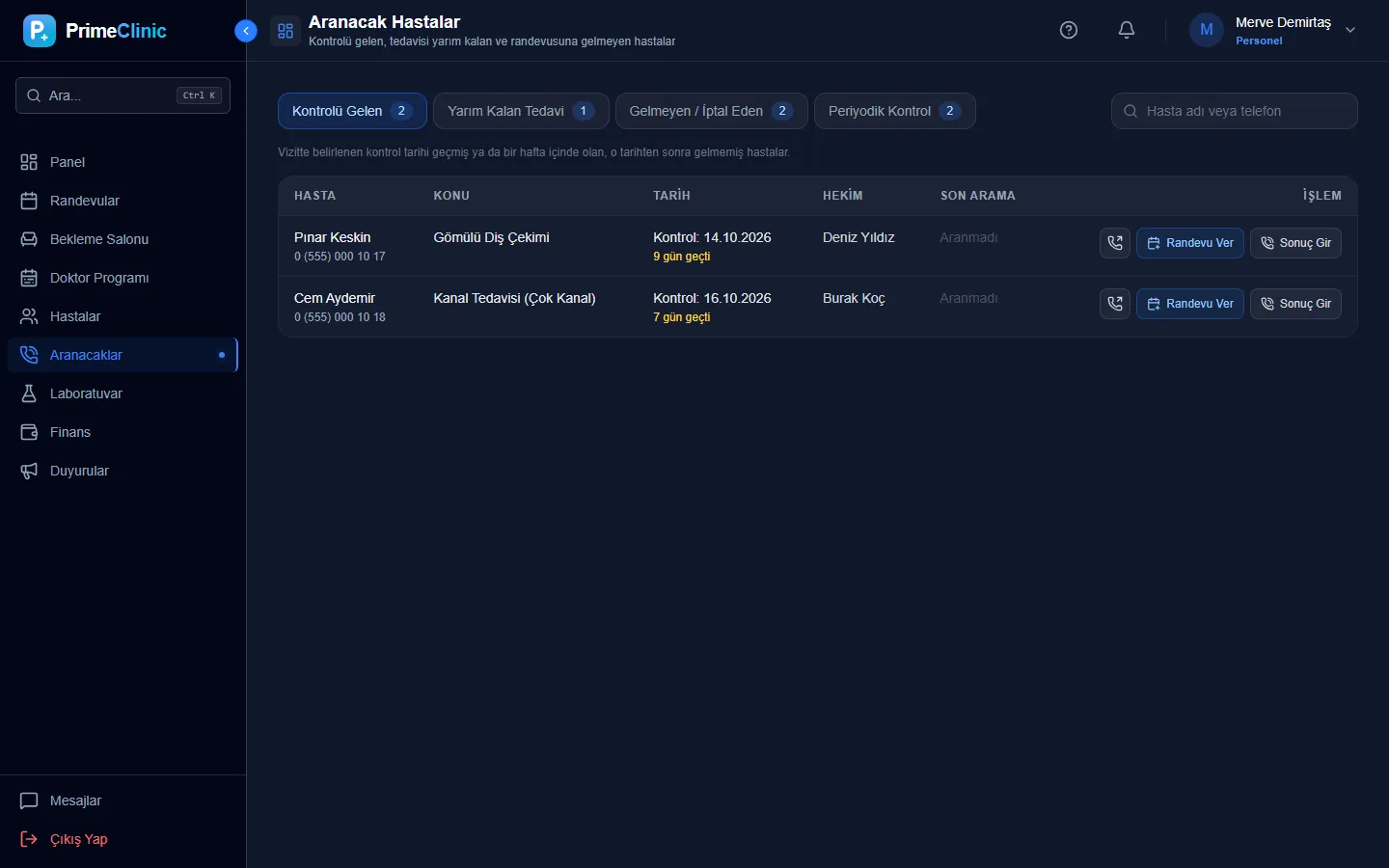Click Kanal Tedavisi (Çok Kanal) cell

tap(515, 298)
